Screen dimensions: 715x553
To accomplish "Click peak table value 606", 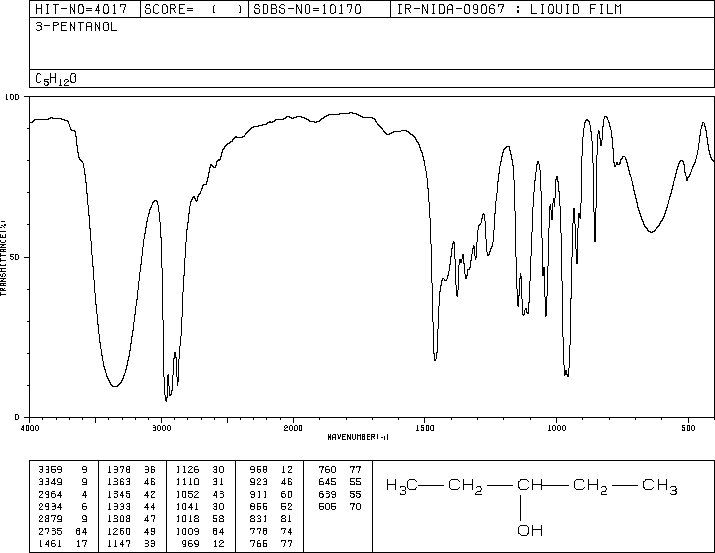I will click(x=327, y=506).
